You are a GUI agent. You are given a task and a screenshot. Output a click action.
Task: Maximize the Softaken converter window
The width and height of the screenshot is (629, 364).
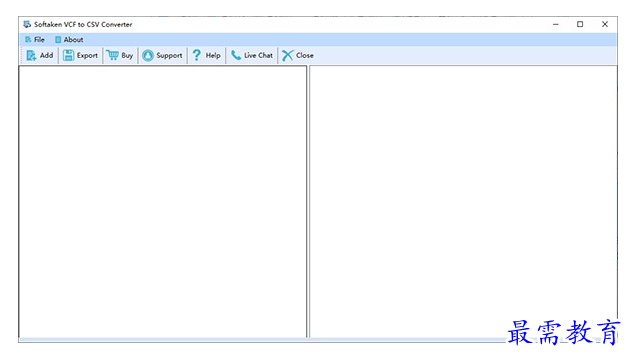click(x=580, y=24)
